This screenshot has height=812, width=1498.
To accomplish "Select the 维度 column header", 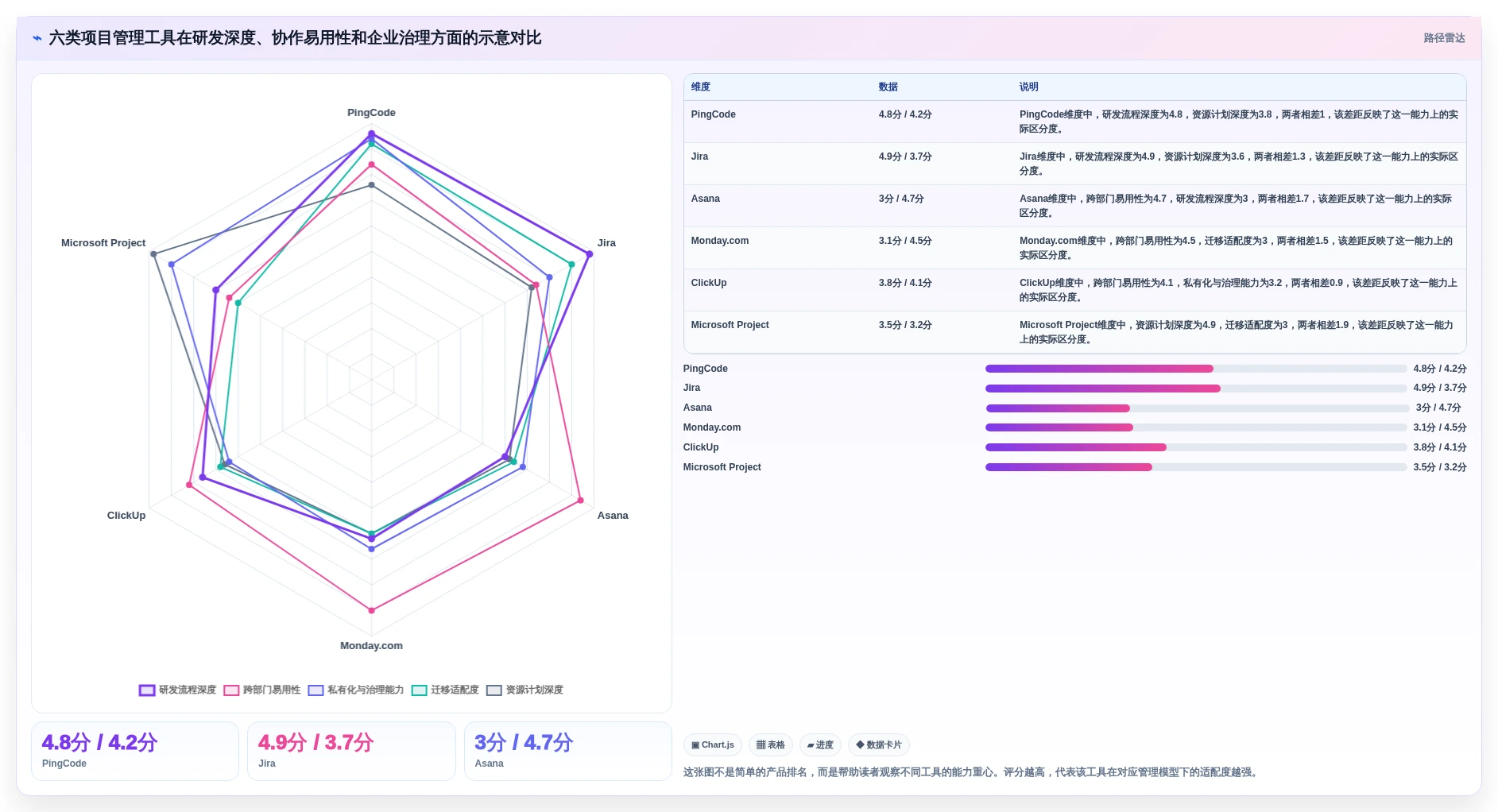I will tap(701, 87).
